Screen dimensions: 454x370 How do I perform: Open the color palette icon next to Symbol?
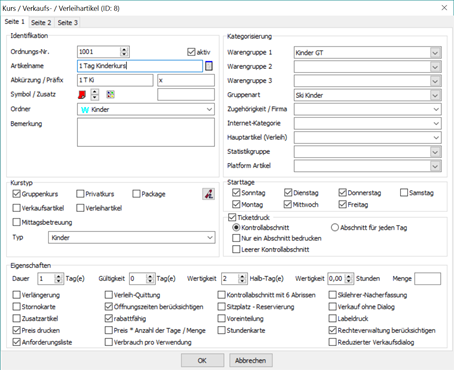(110, 94)
